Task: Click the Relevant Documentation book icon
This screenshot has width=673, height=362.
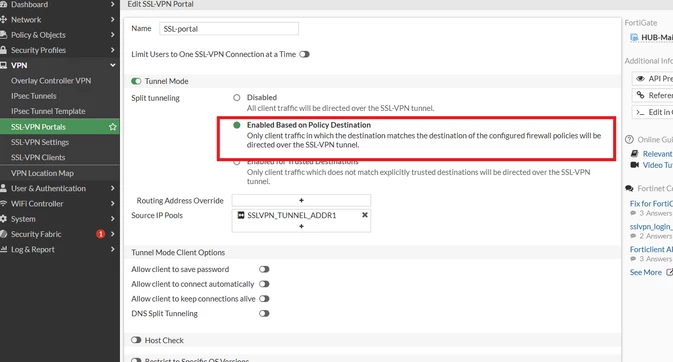Action: pos(634,154)
